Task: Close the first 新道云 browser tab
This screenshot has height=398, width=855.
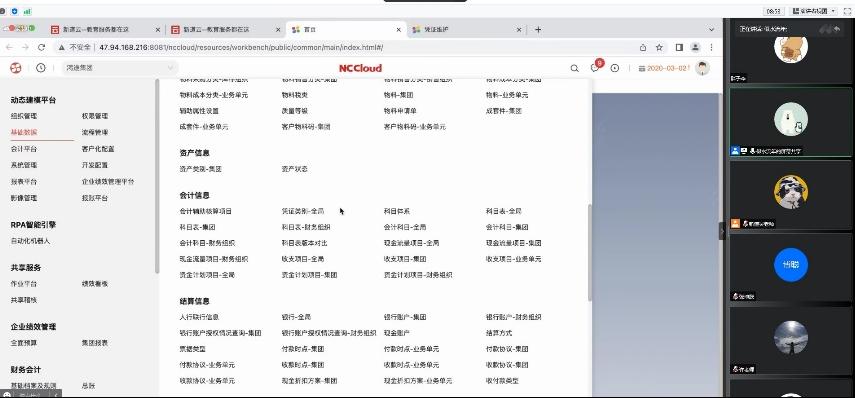Action: click(x=158, y=30)
